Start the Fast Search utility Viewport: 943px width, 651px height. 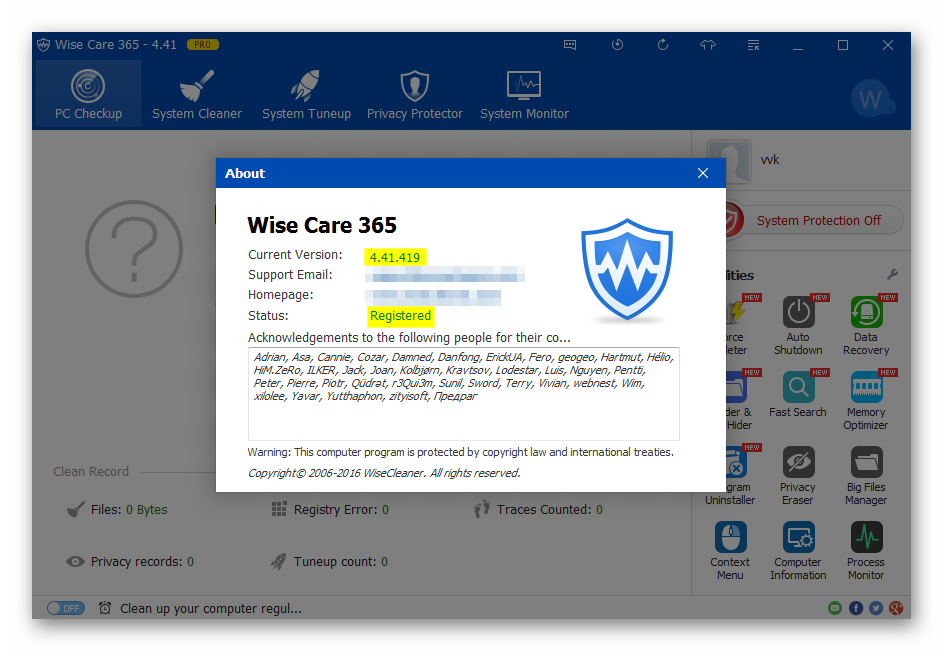pyautogui.click(x=798, y=395)
